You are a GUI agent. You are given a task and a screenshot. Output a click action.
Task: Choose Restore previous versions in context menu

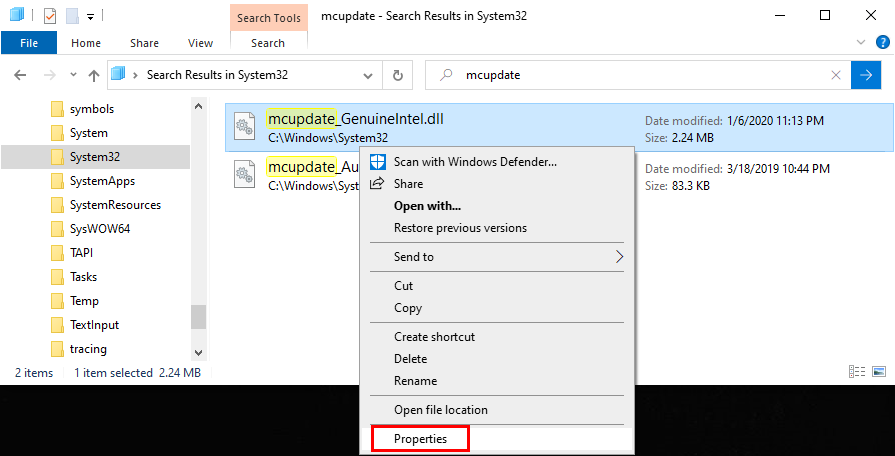click(497, 228)
